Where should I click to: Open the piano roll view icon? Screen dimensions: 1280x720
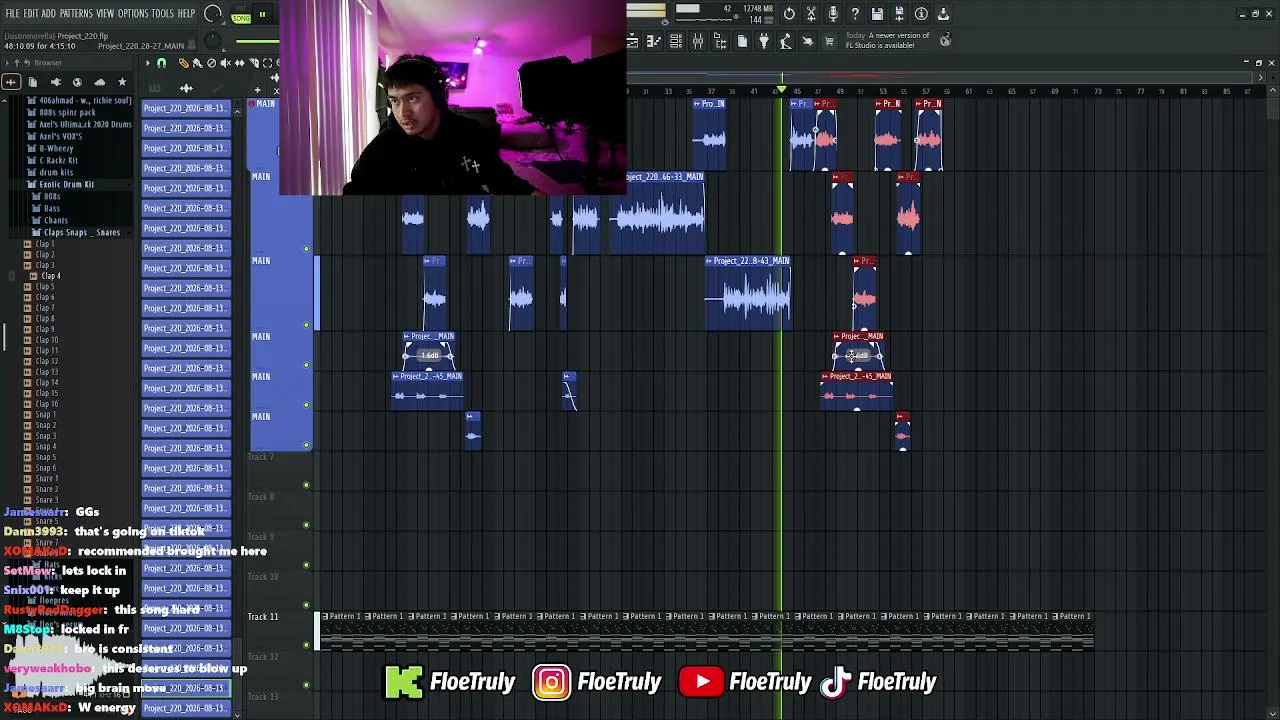[x=654, y=41]
